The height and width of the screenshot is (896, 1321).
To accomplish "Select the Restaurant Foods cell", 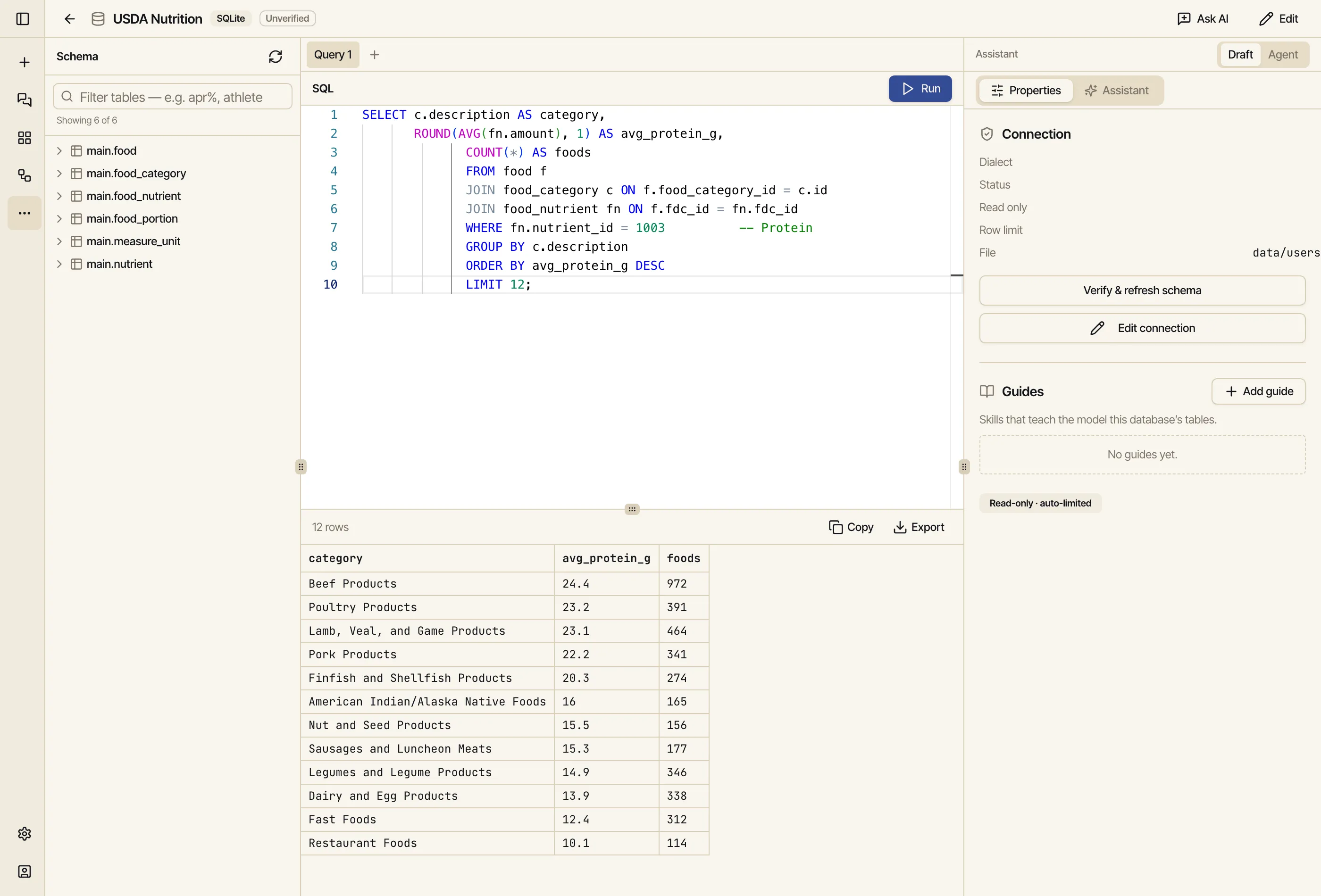I will coord(427,843).
